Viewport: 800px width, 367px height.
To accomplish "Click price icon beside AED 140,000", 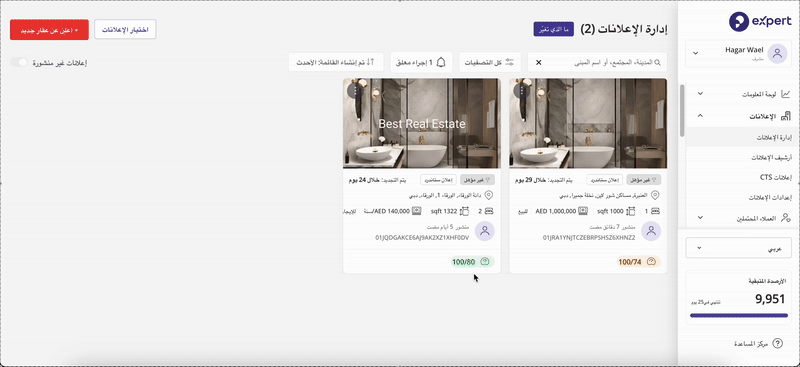I will (416, 211).
